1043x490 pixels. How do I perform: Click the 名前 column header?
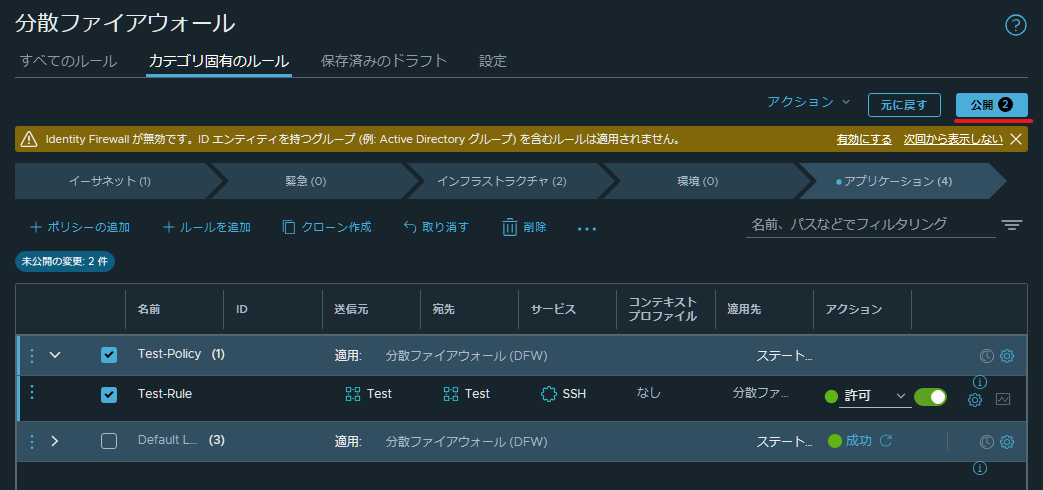149,309
